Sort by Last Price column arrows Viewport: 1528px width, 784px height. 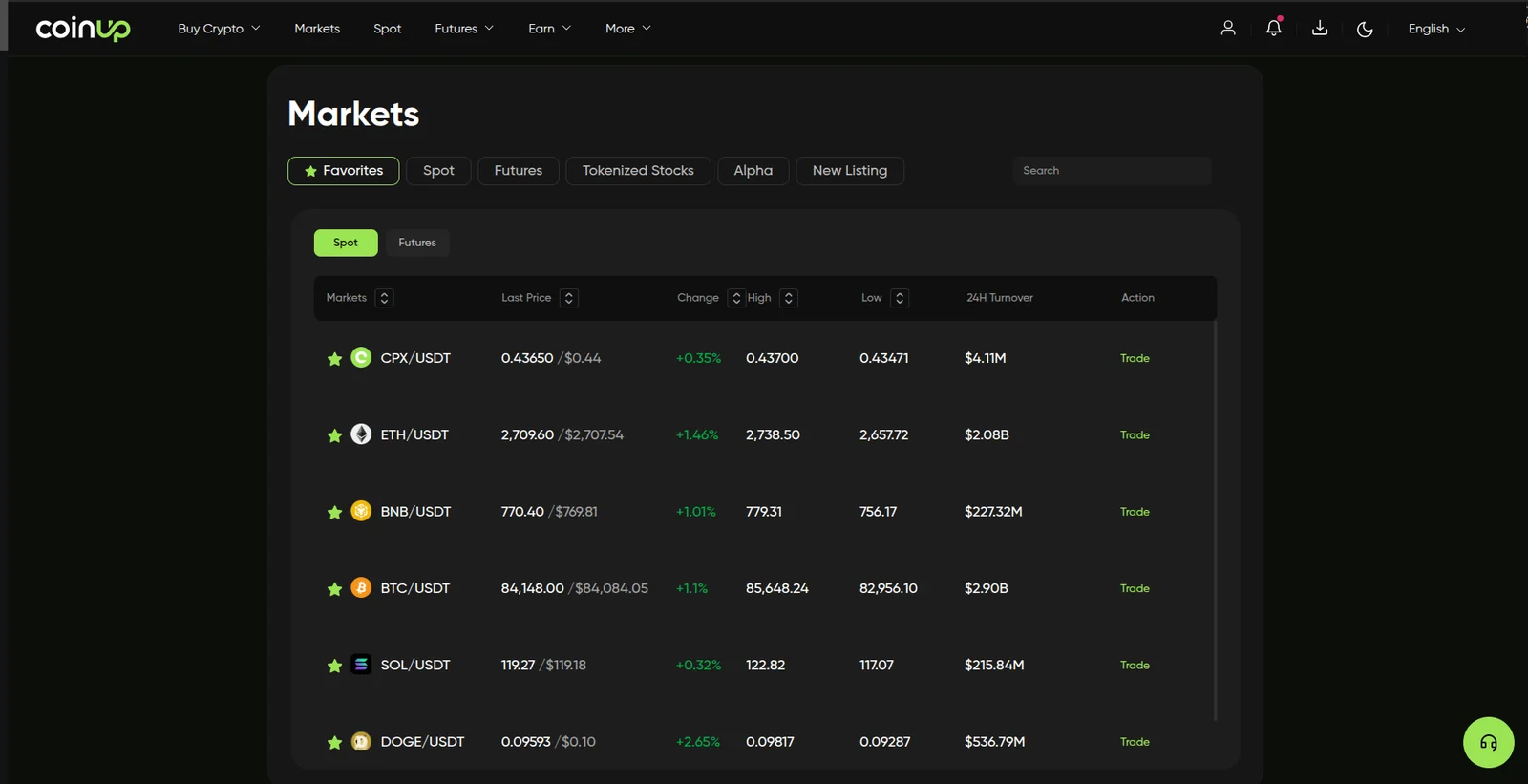(568, 298)
